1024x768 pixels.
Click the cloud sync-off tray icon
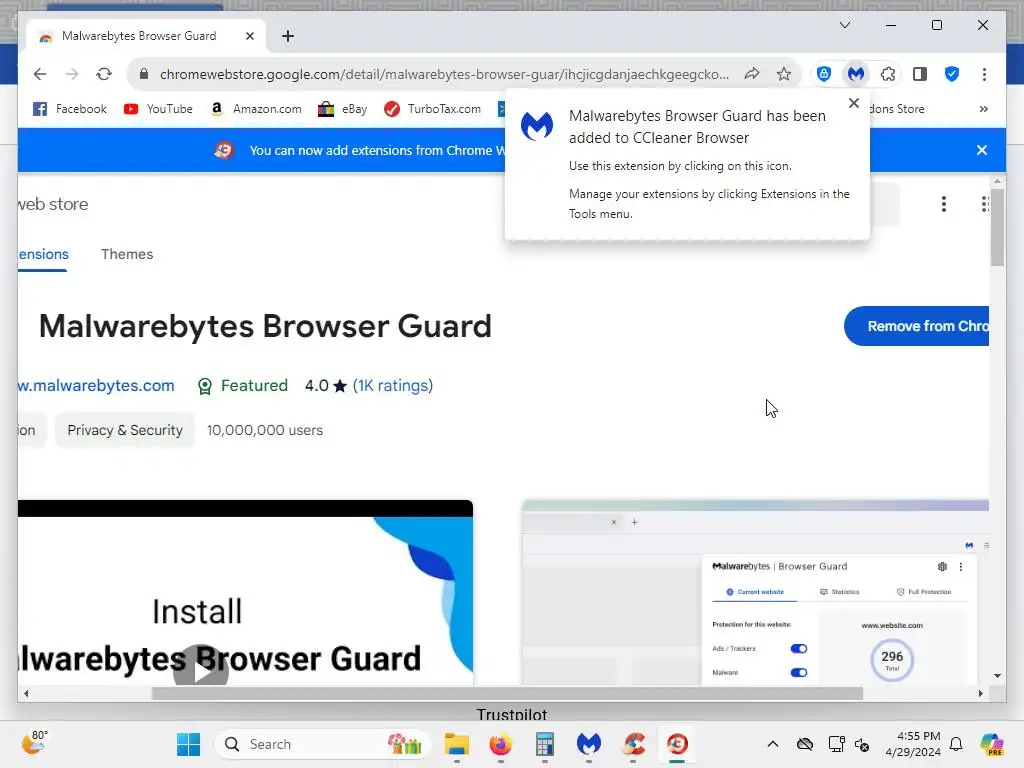pyautogui.click(x=805, y=744)
